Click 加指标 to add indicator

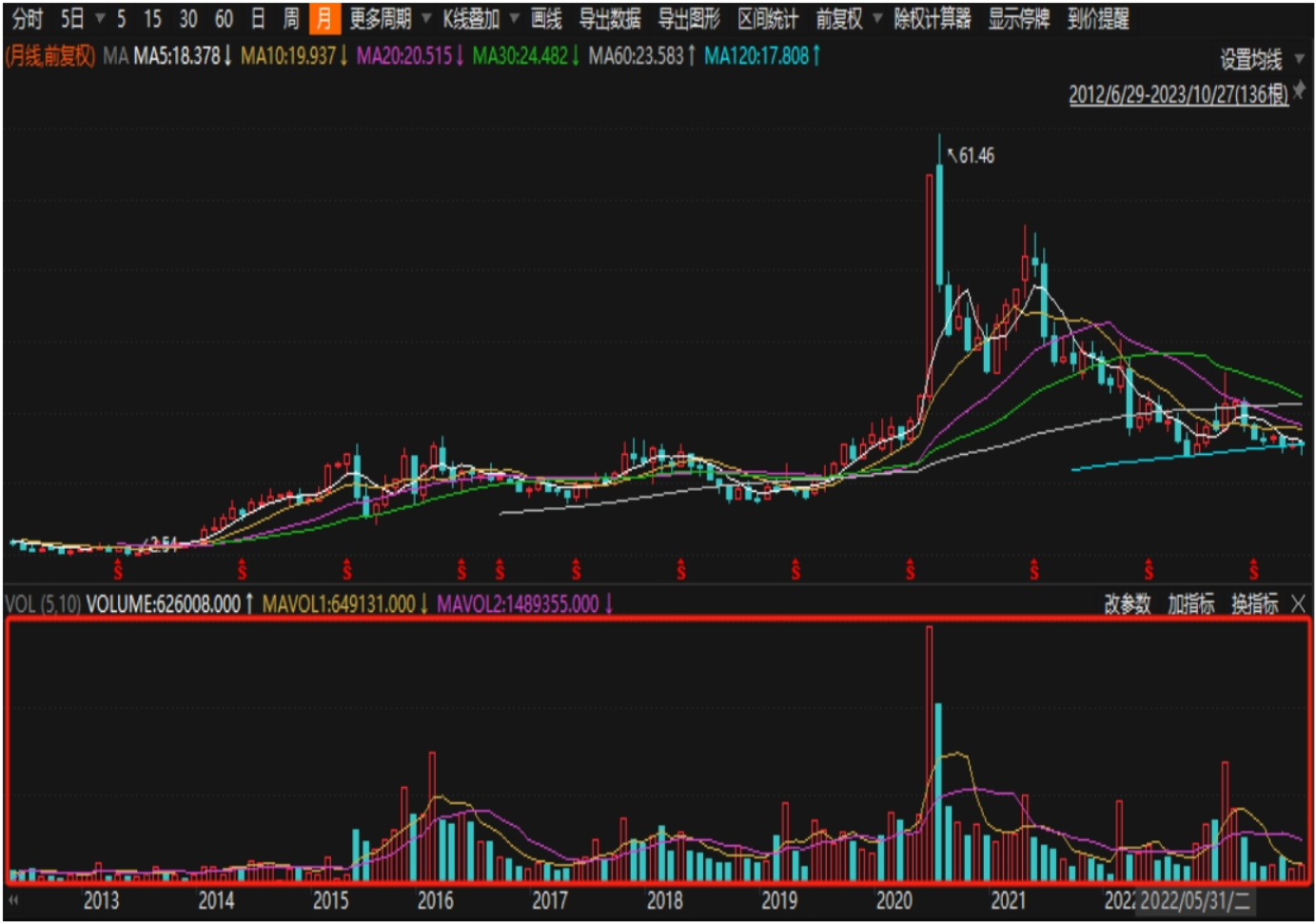click(1190, 604)
